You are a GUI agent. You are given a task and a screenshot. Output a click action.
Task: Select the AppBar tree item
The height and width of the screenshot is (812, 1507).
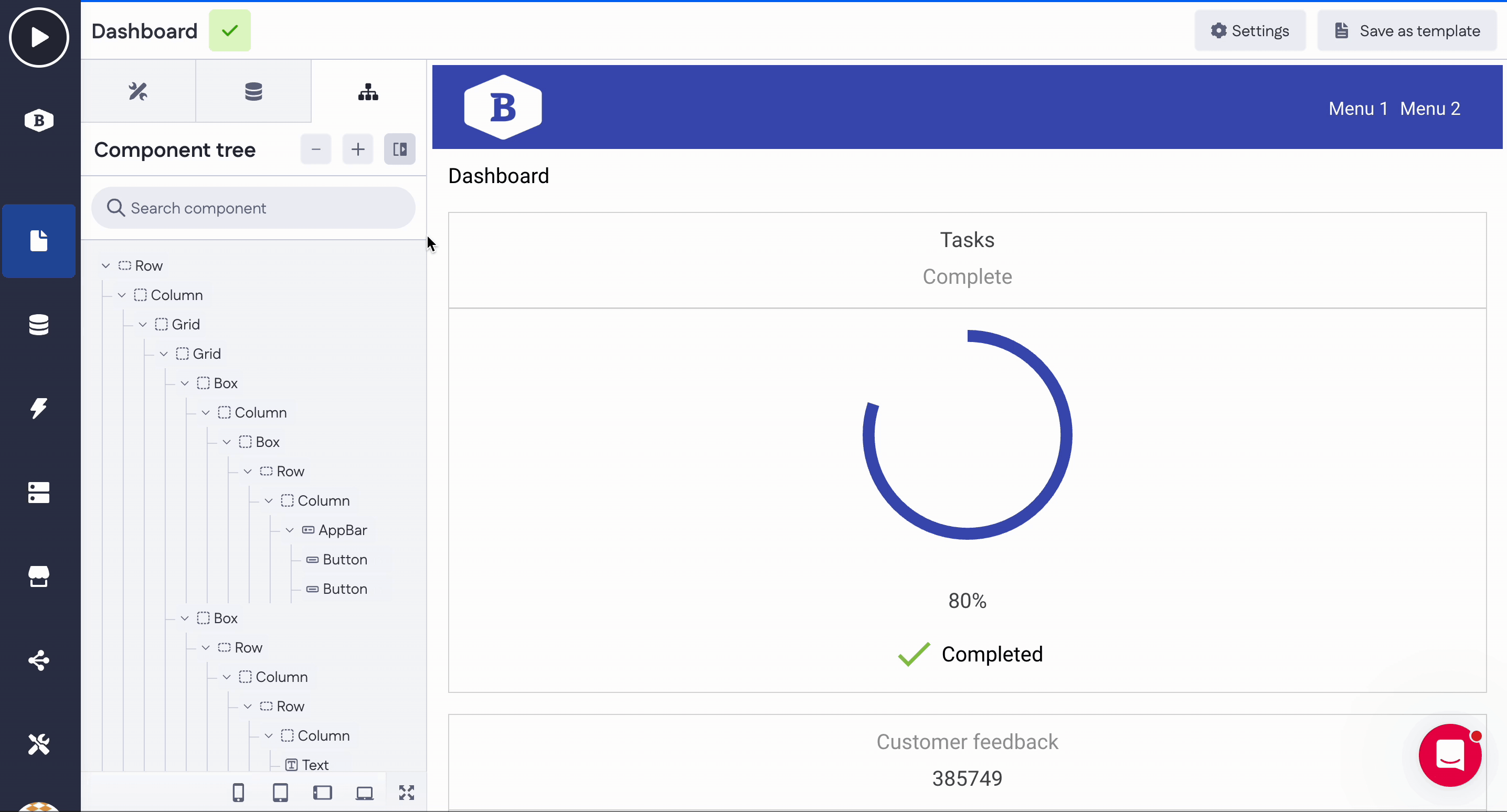(x=343, y=530)
